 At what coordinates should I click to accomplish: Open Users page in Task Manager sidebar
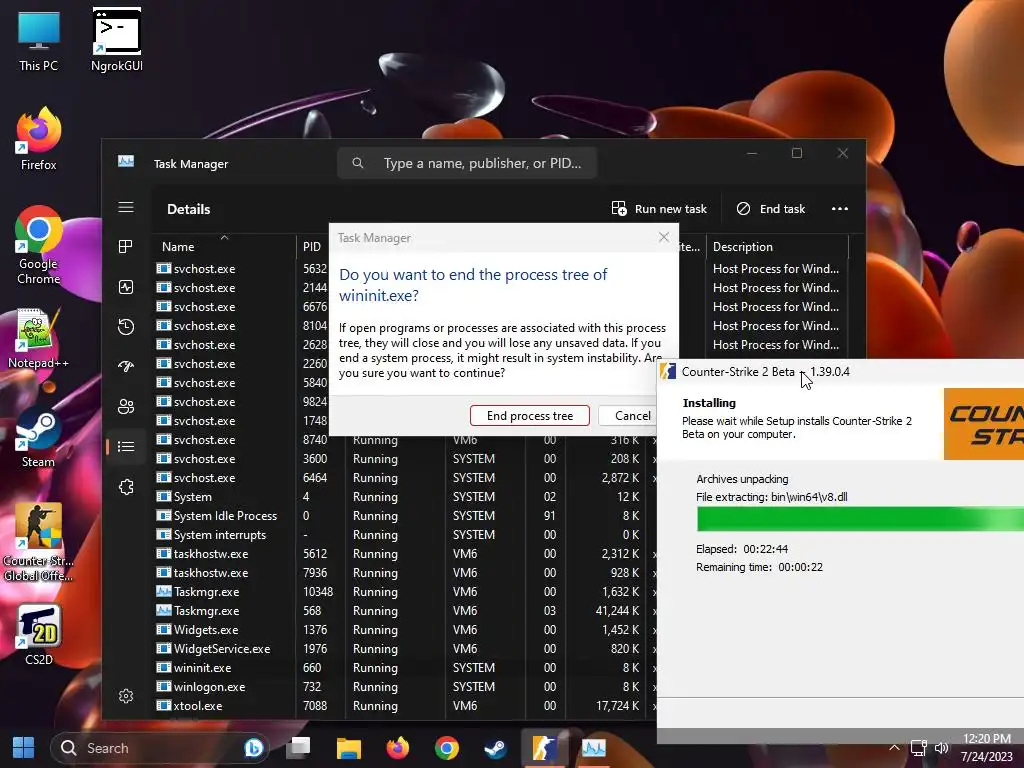point(126,407)
